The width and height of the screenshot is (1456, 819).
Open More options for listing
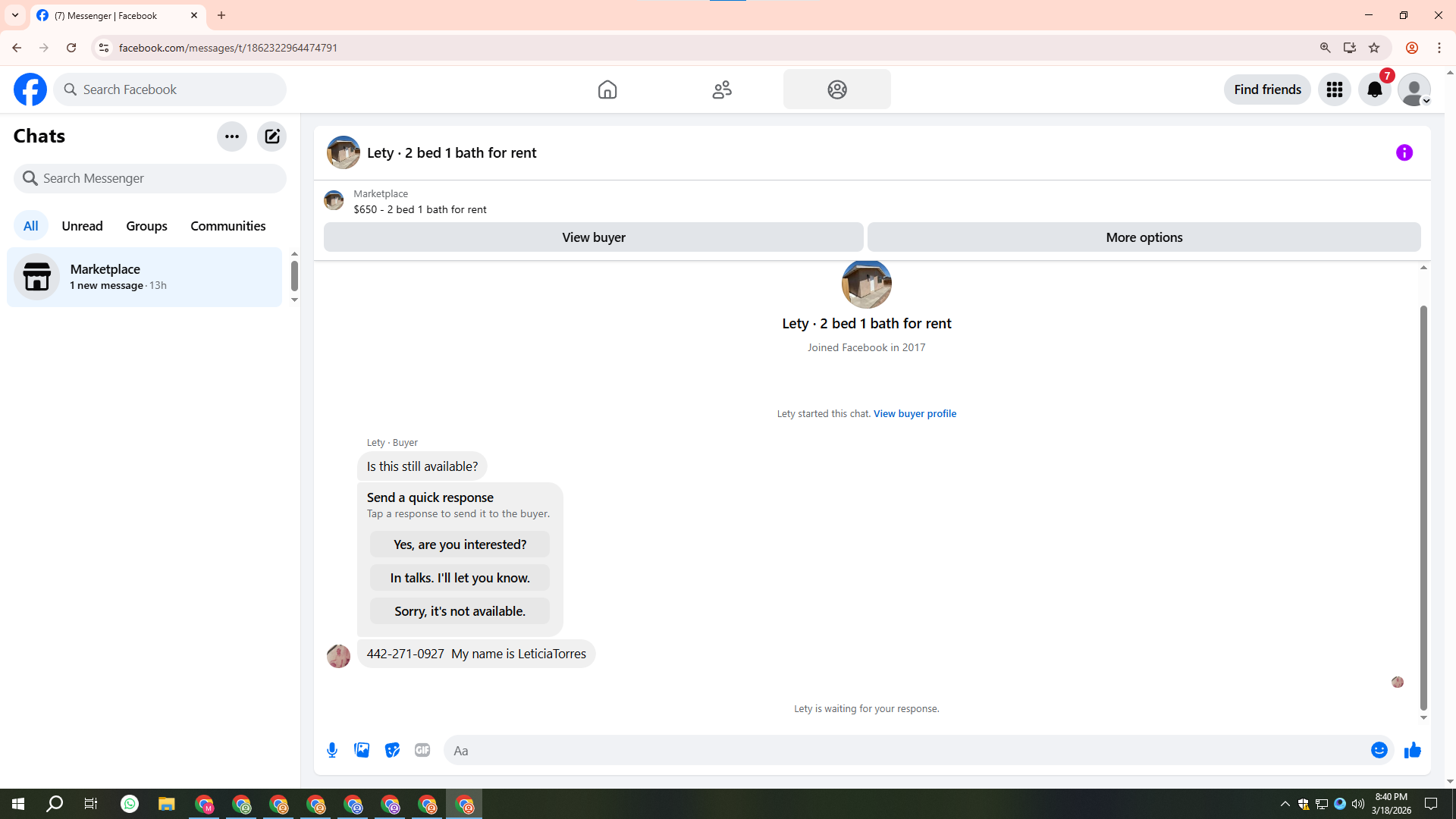click(1144, 237)
